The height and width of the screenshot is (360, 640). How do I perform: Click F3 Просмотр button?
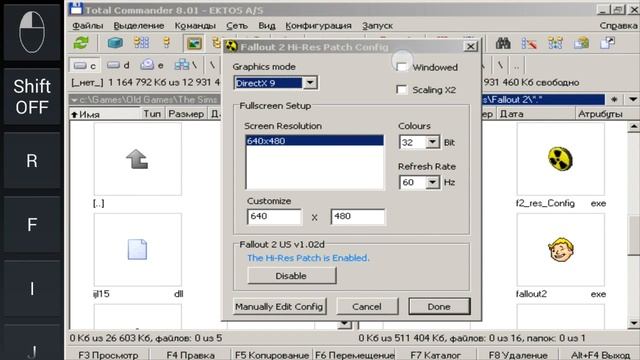(x=108, y=355)
